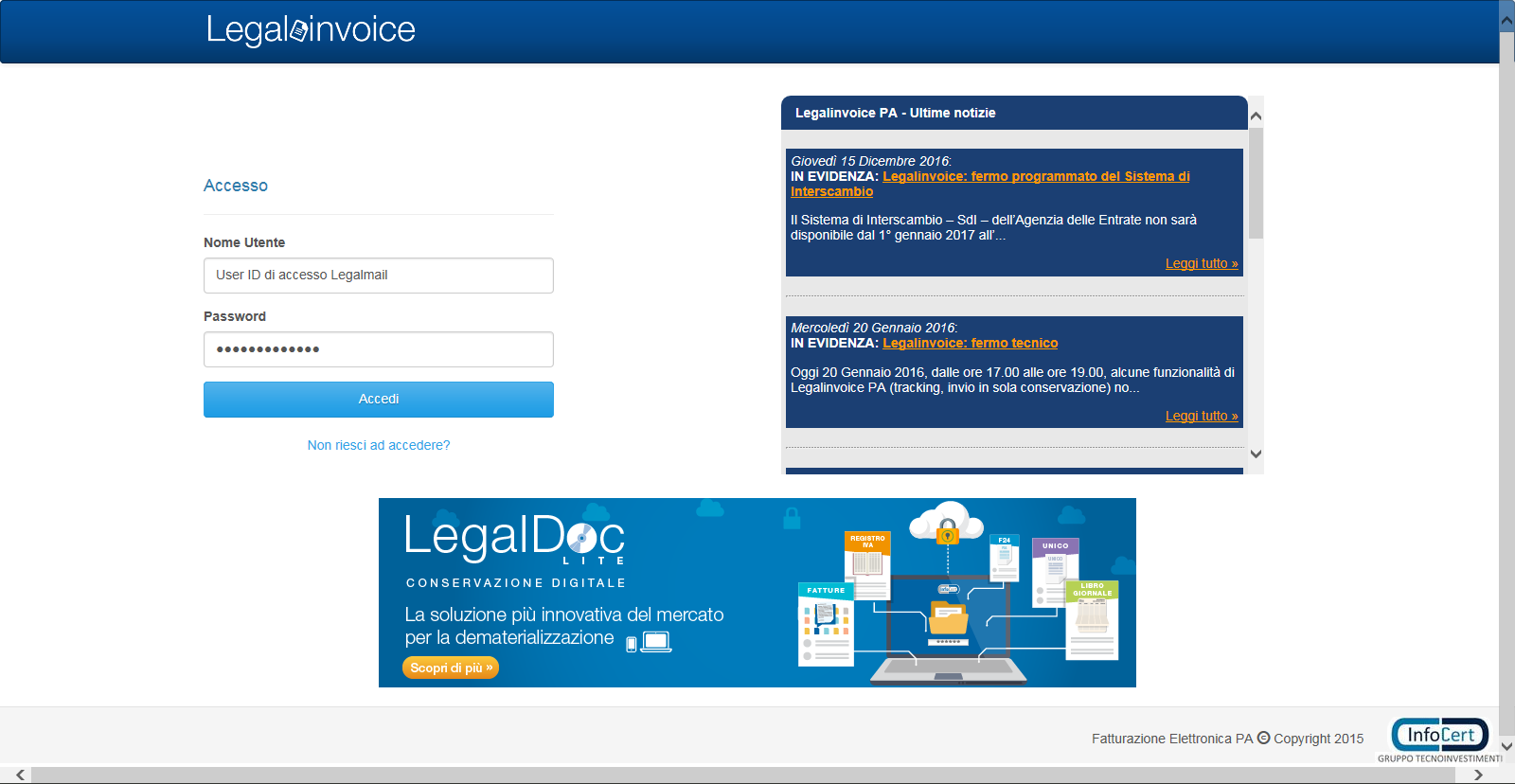Click the Registro IVA document icon in banner
1515x784 pixels.
[867, 565]
